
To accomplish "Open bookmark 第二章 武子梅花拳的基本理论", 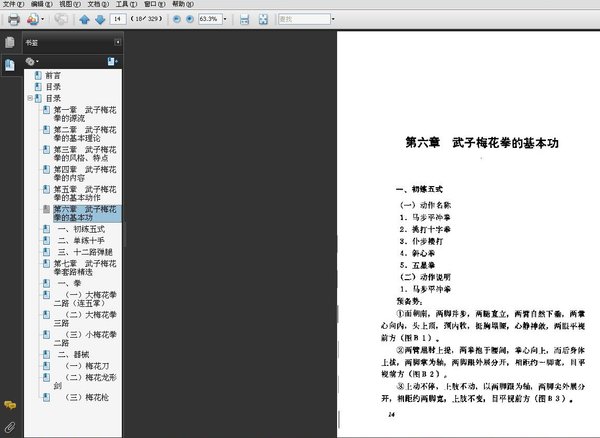I will (85, 134).
